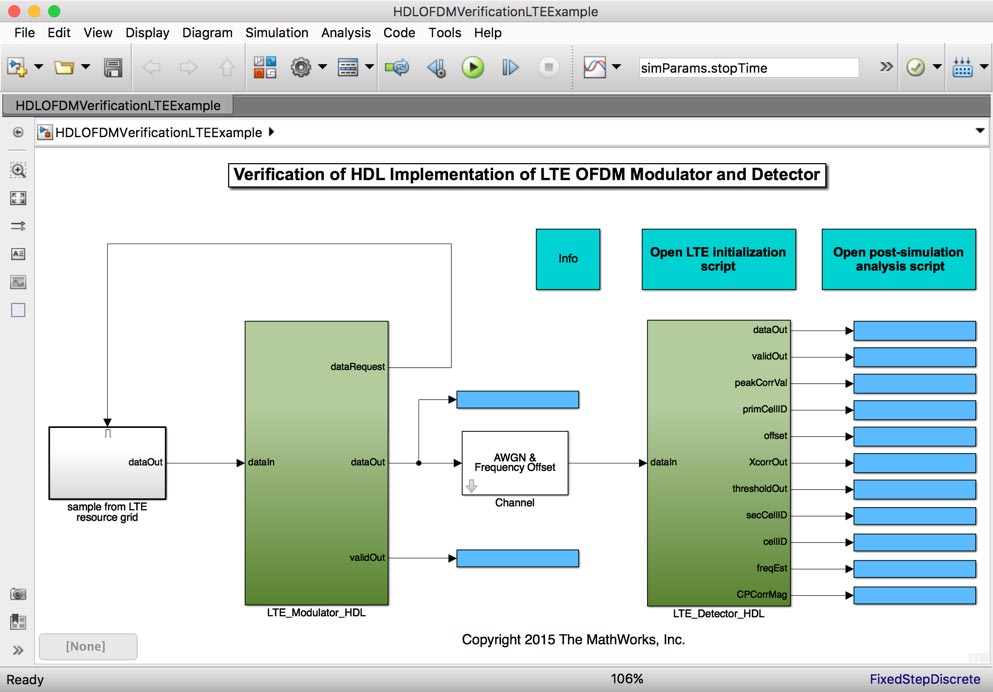Open the breadcrumb dropdown at the far right

pyautogui.click(x=979, y=131)
